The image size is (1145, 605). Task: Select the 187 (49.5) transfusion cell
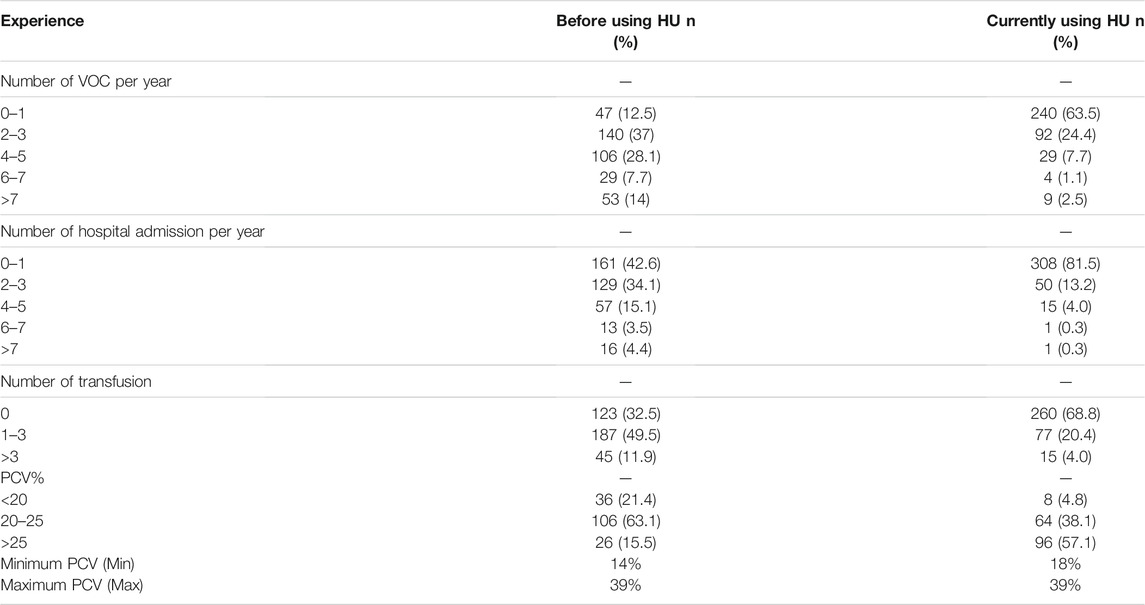[625, 435]
